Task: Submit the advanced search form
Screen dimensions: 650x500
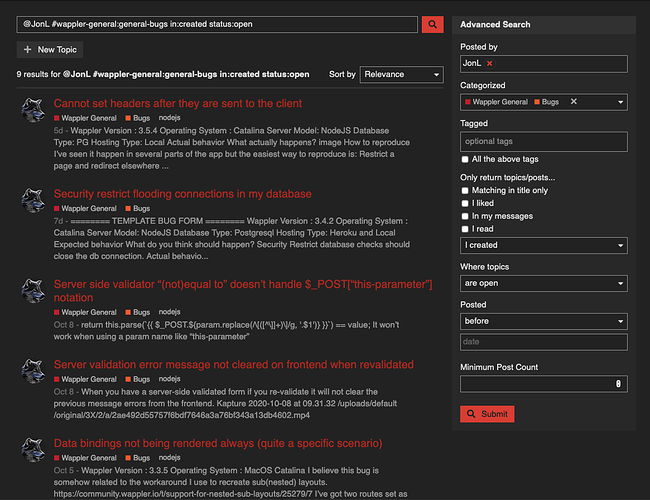Action: pos(487,414)
